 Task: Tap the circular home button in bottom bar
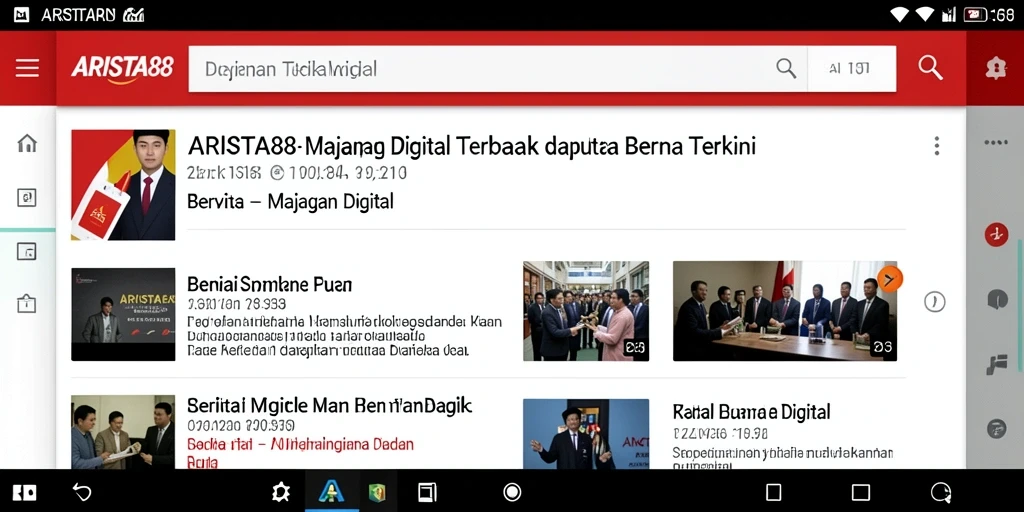pos(512,492)
